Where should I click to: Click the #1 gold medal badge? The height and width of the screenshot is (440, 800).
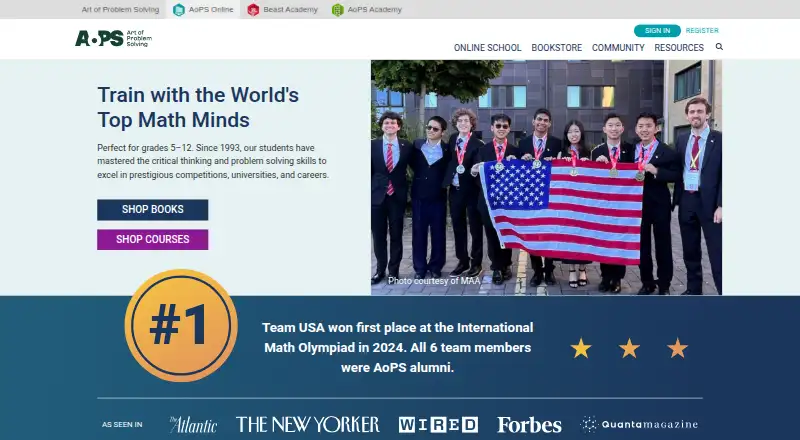pyautogui.click(x=181, y=325)
